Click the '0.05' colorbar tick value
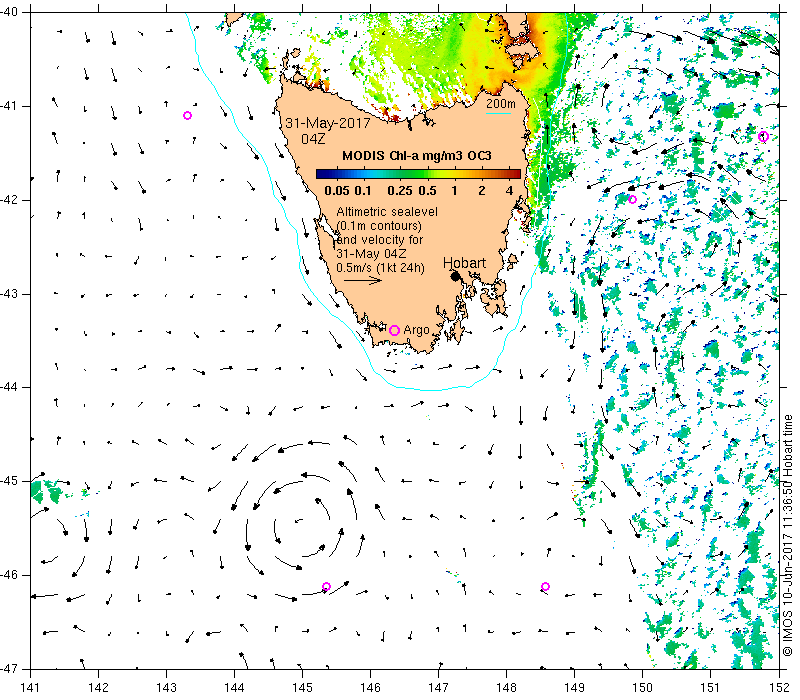This screenshot has width=800, height=700. coord(337,191)
